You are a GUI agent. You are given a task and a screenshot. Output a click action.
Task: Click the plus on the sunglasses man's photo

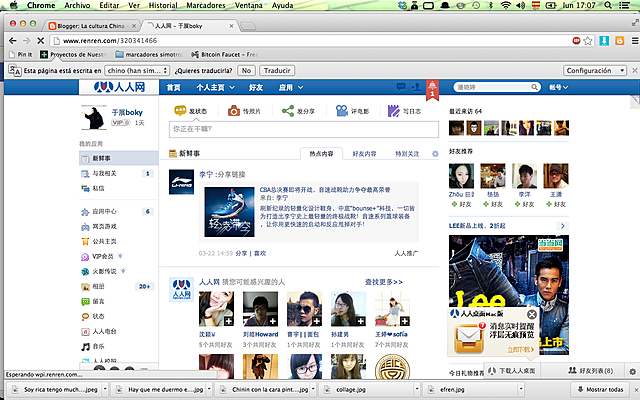316,321
